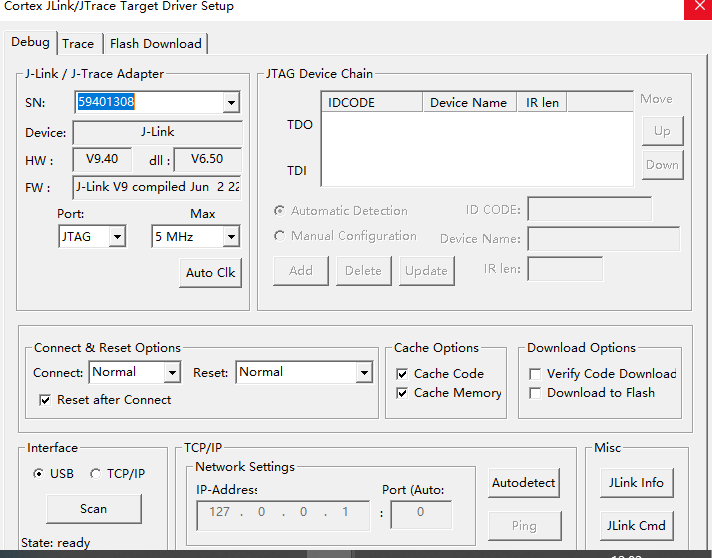Viewport: 712px width, 558px height.
Task: Click the Scan button
Action: pos(94,509)
